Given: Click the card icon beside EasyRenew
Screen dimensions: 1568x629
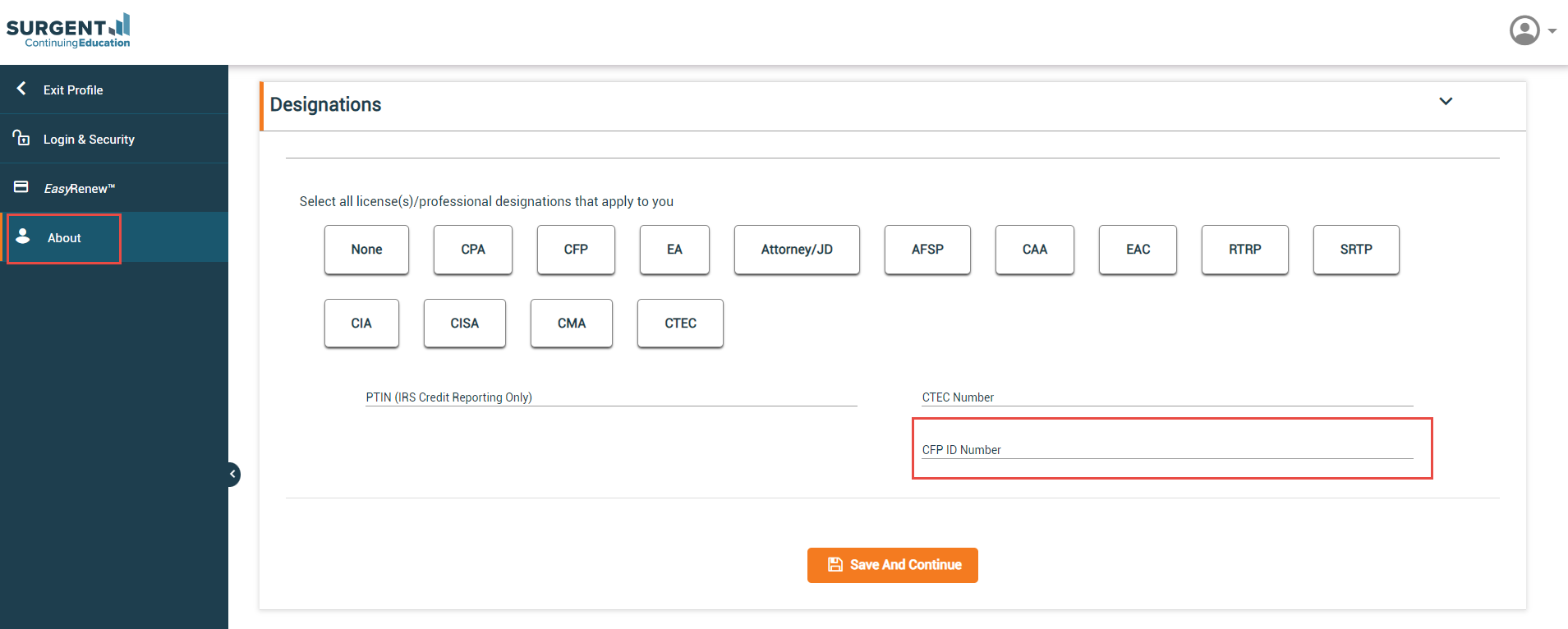Looking at the screenshot, I should [x=21, y=187].
